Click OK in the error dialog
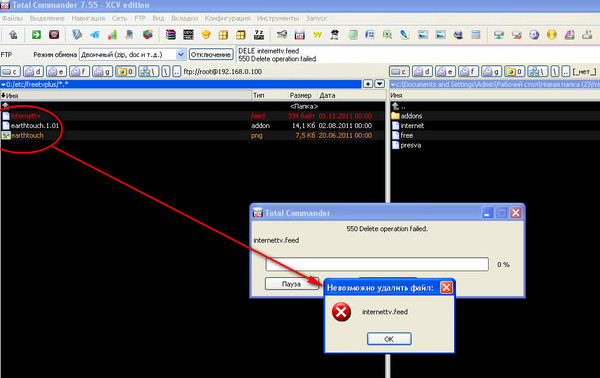The image size is (600, 378). [389, 339]
